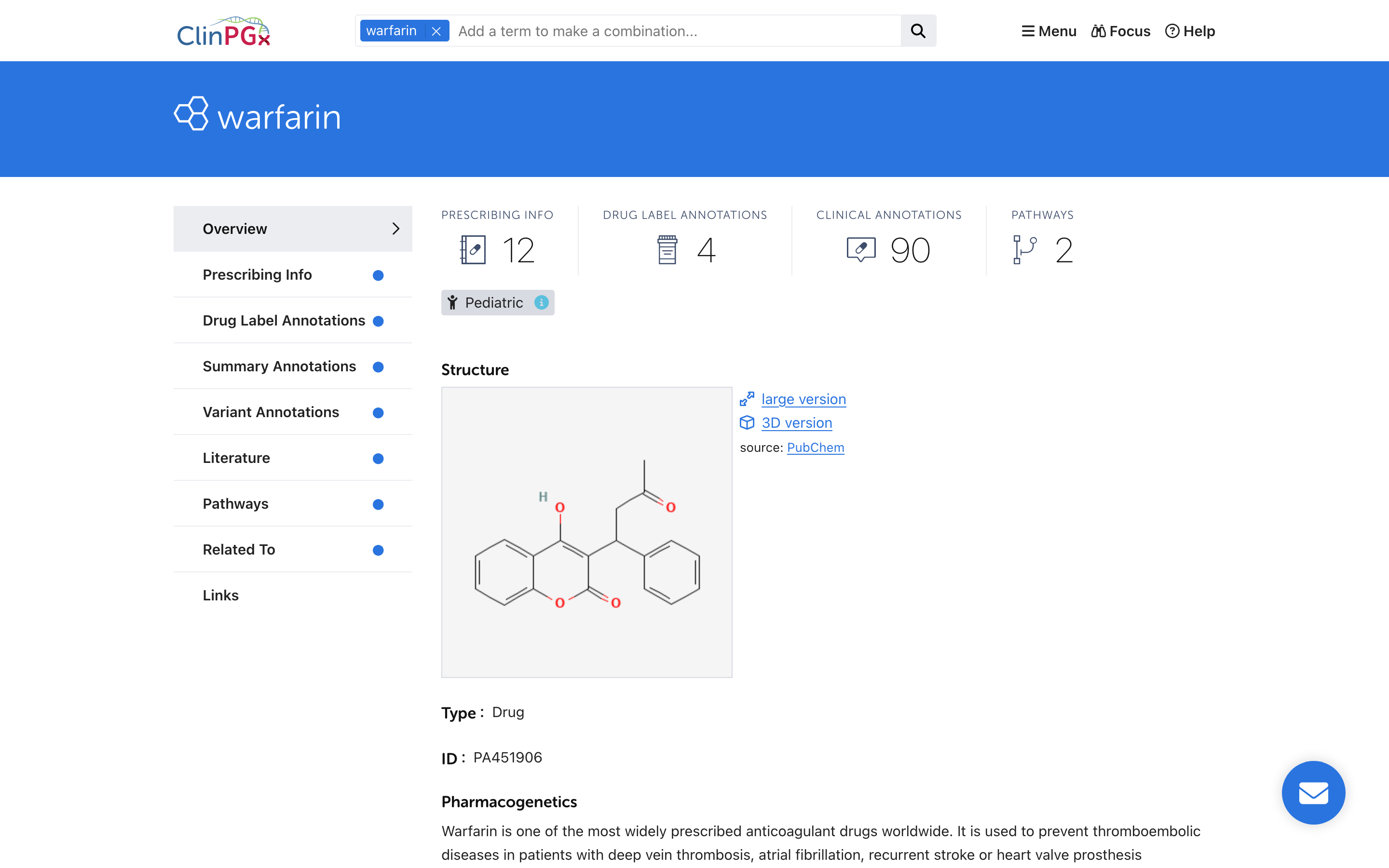Viewport: 1389px width, 868px height.
Task: Open Help using the question mark icon
Action: pyautogui.click(x=1172, y=31)
